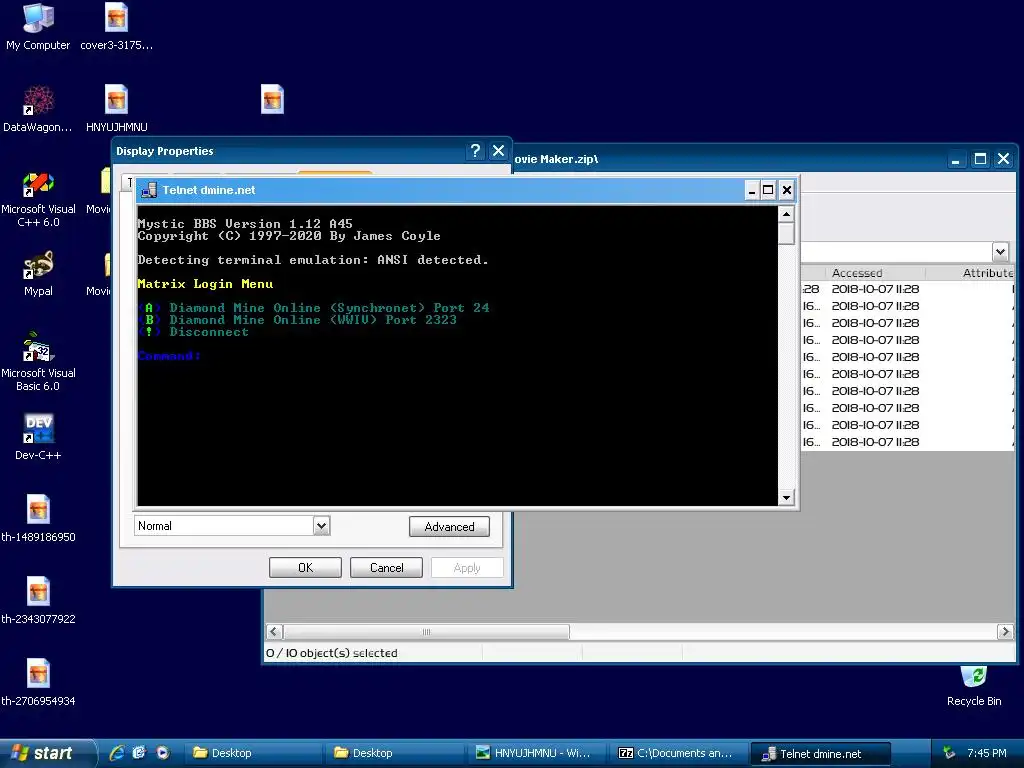Click the Telnet vertical scrollbar thumb
The height and width of the screenshot is (768, 1024).
(x=786, y=233)
